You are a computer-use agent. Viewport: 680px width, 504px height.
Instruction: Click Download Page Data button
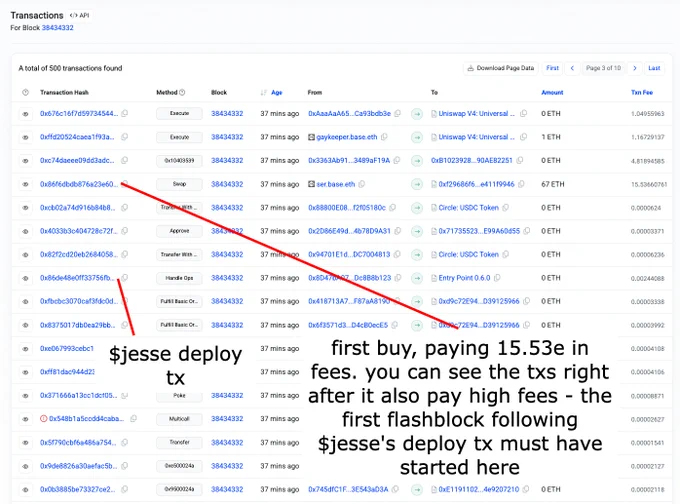(500, 68)
